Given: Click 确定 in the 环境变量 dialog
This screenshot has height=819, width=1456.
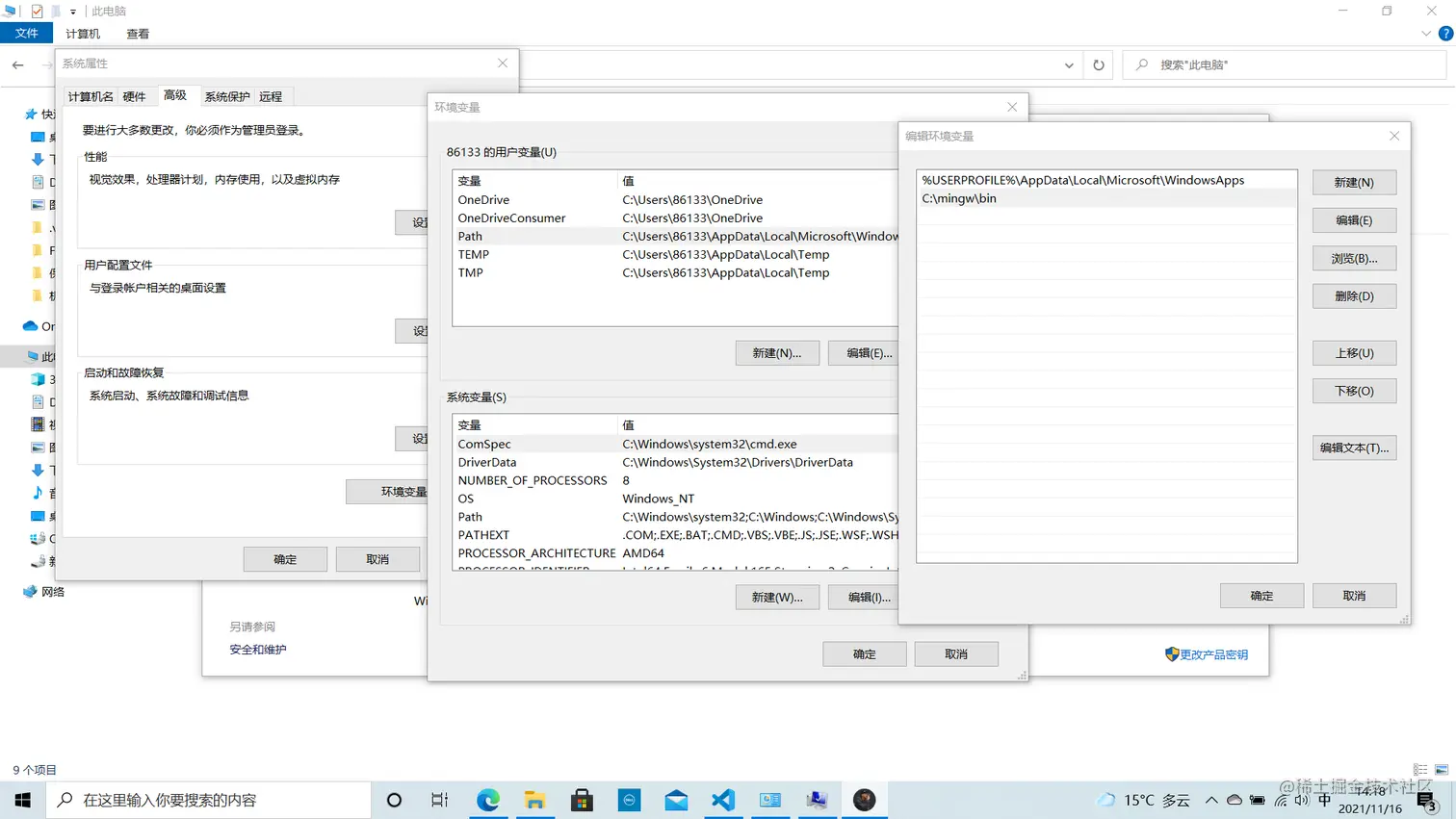Looking at the screenshot, I should pyautogui.click(x=864, y=654).
